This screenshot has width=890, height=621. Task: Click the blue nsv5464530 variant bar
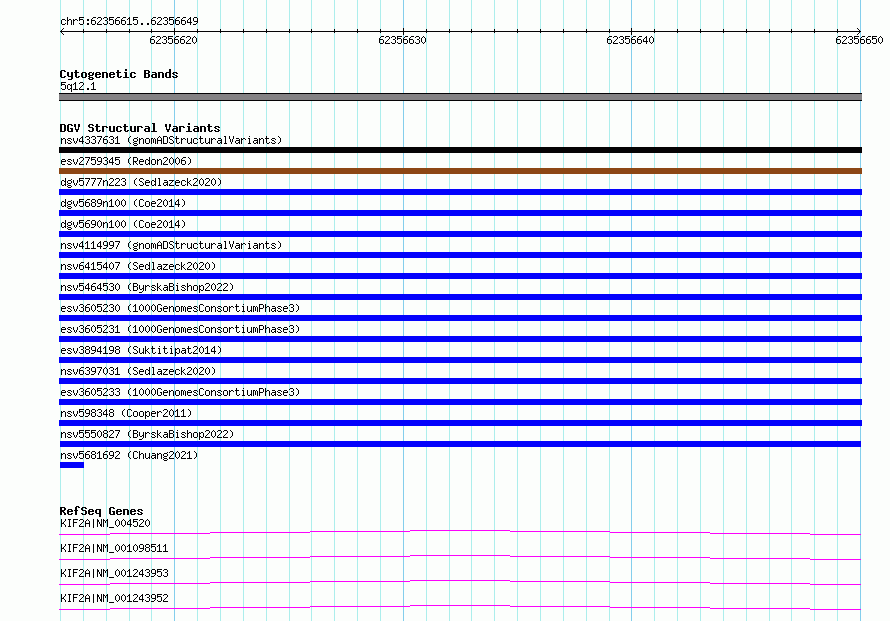click(x=460, y=297)
